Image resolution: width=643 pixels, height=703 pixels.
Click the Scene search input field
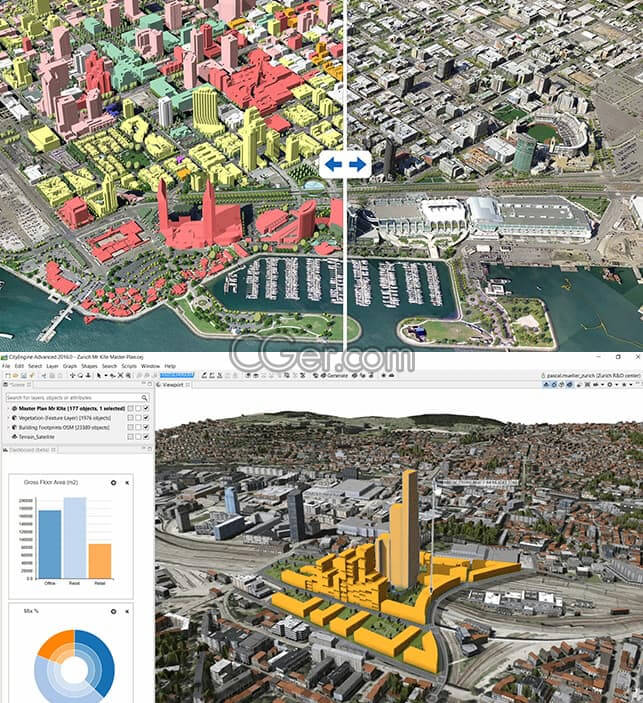70,398
